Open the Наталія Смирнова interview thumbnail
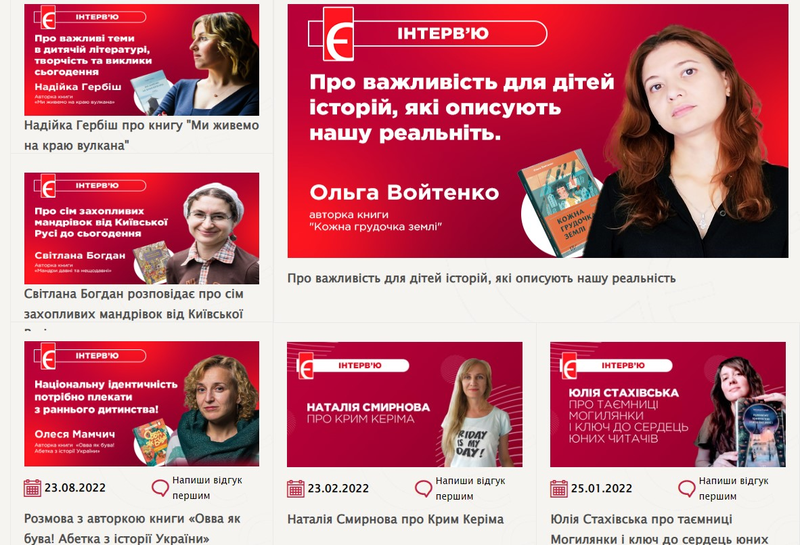Image resolution: width=800 pixels, height=545 pixels. (x=405, y=404)
